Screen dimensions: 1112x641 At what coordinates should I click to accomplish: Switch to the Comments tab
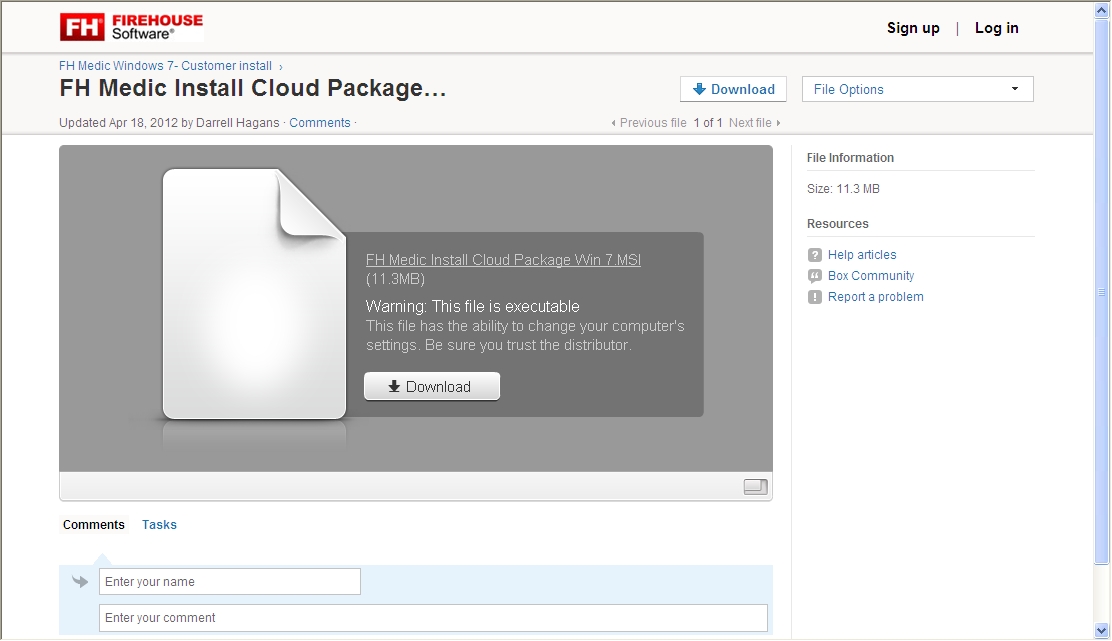coord(94,525)
